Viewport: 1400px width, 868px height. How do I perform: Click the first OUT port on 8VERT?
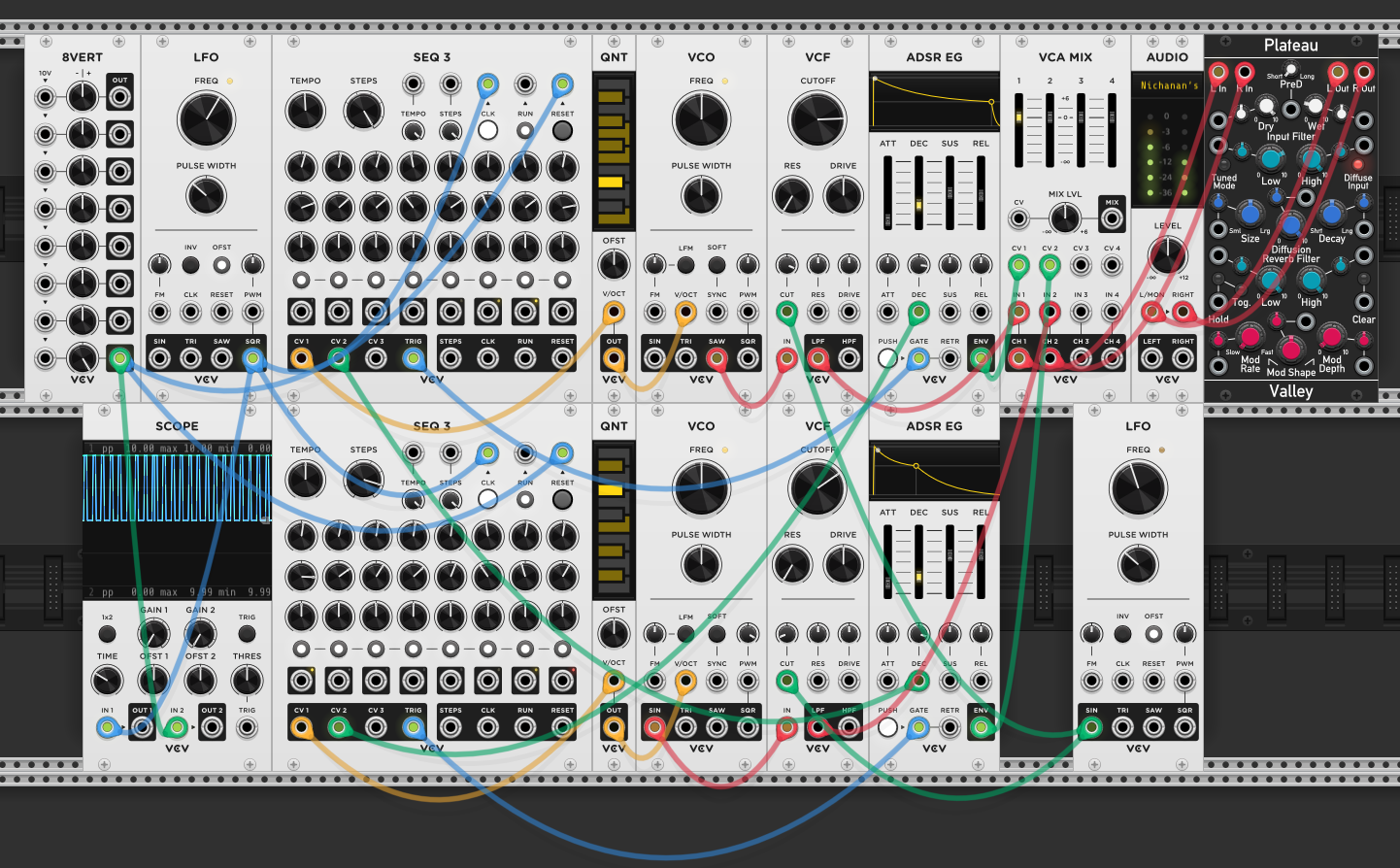click(119, 96)
